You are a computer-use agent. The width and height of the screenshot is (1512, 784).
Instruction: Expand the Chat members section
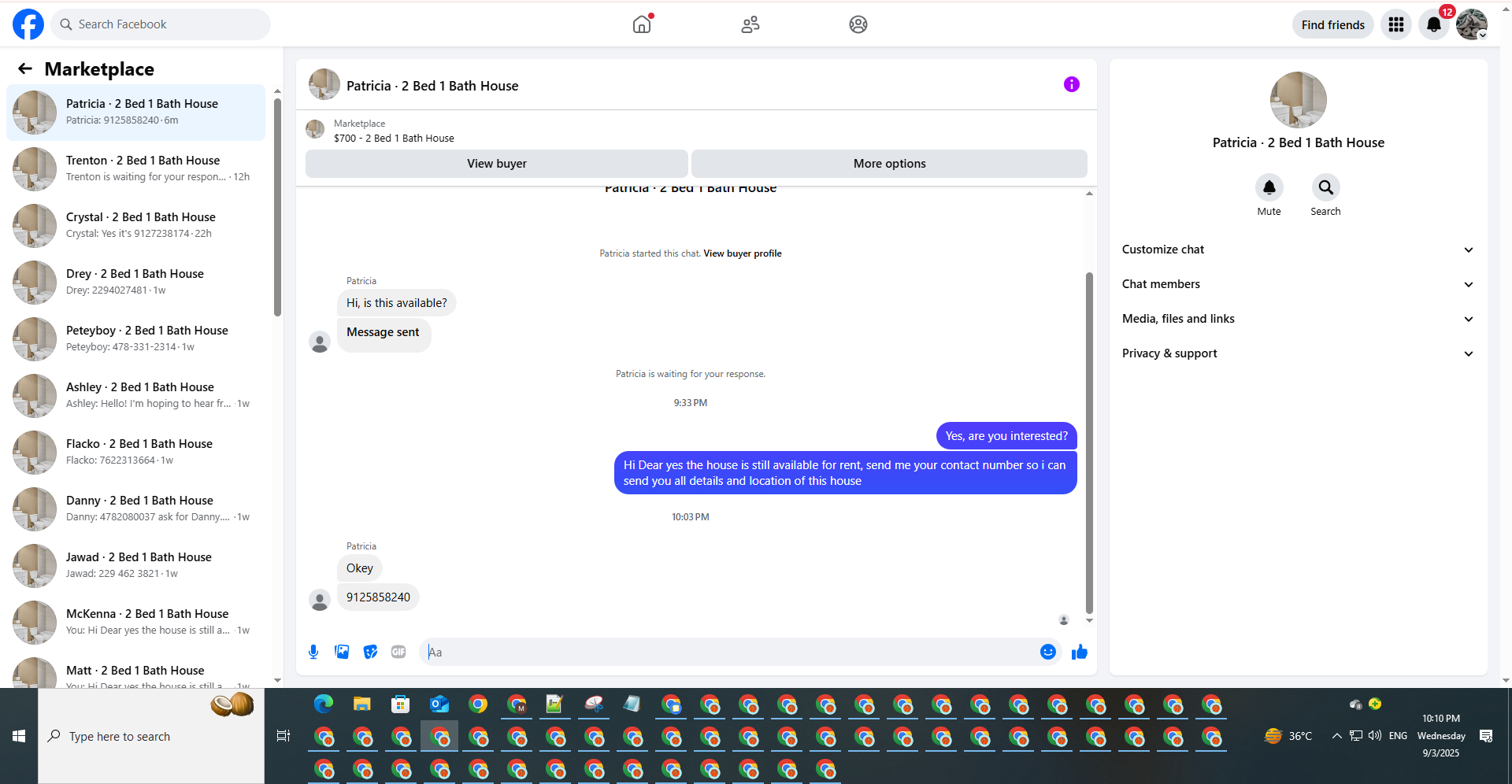pyautogui.click(x=1299, y=284)
